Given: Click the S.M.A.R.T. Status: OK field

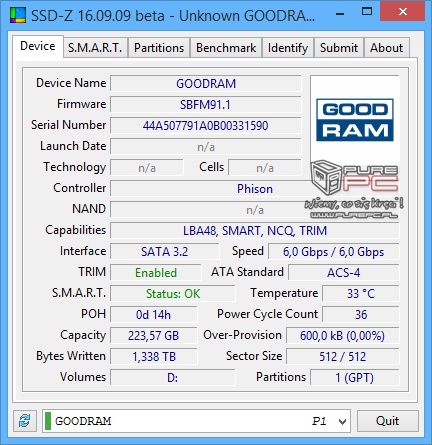Looking at the screenshot, I should pos(173,294).
